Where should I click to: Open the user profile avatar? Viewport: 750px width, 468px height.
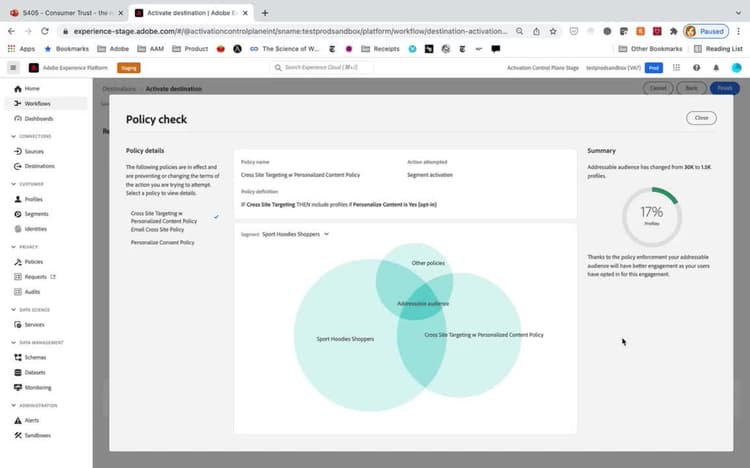pos(737,68)
